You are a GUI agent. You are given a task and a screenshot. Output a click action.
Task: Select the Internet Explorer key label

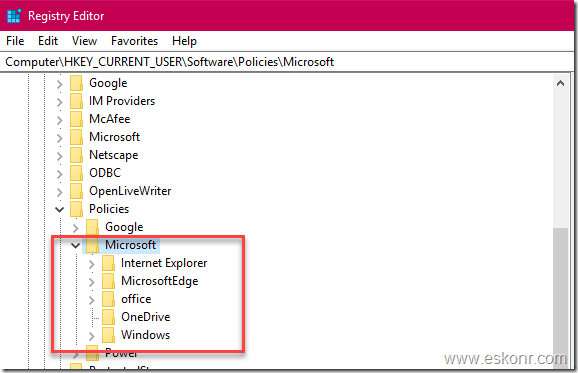(164, 263)
